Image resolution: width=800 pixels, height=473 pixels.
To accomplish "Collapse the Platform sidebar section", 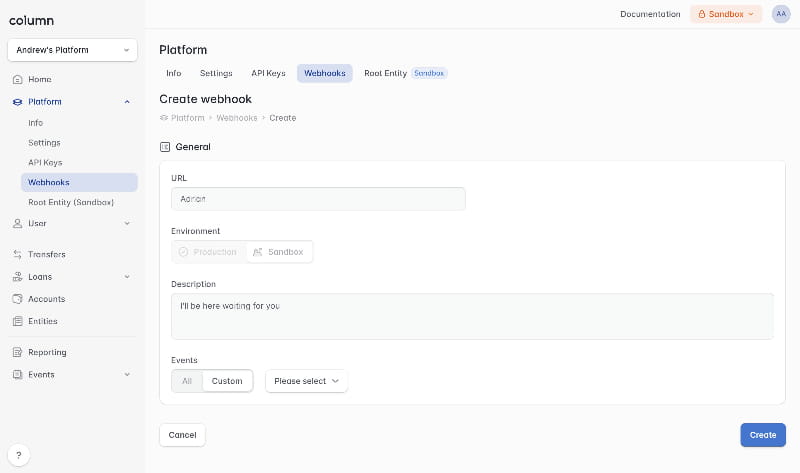I will pyautogui.click(x=127, y=102).
